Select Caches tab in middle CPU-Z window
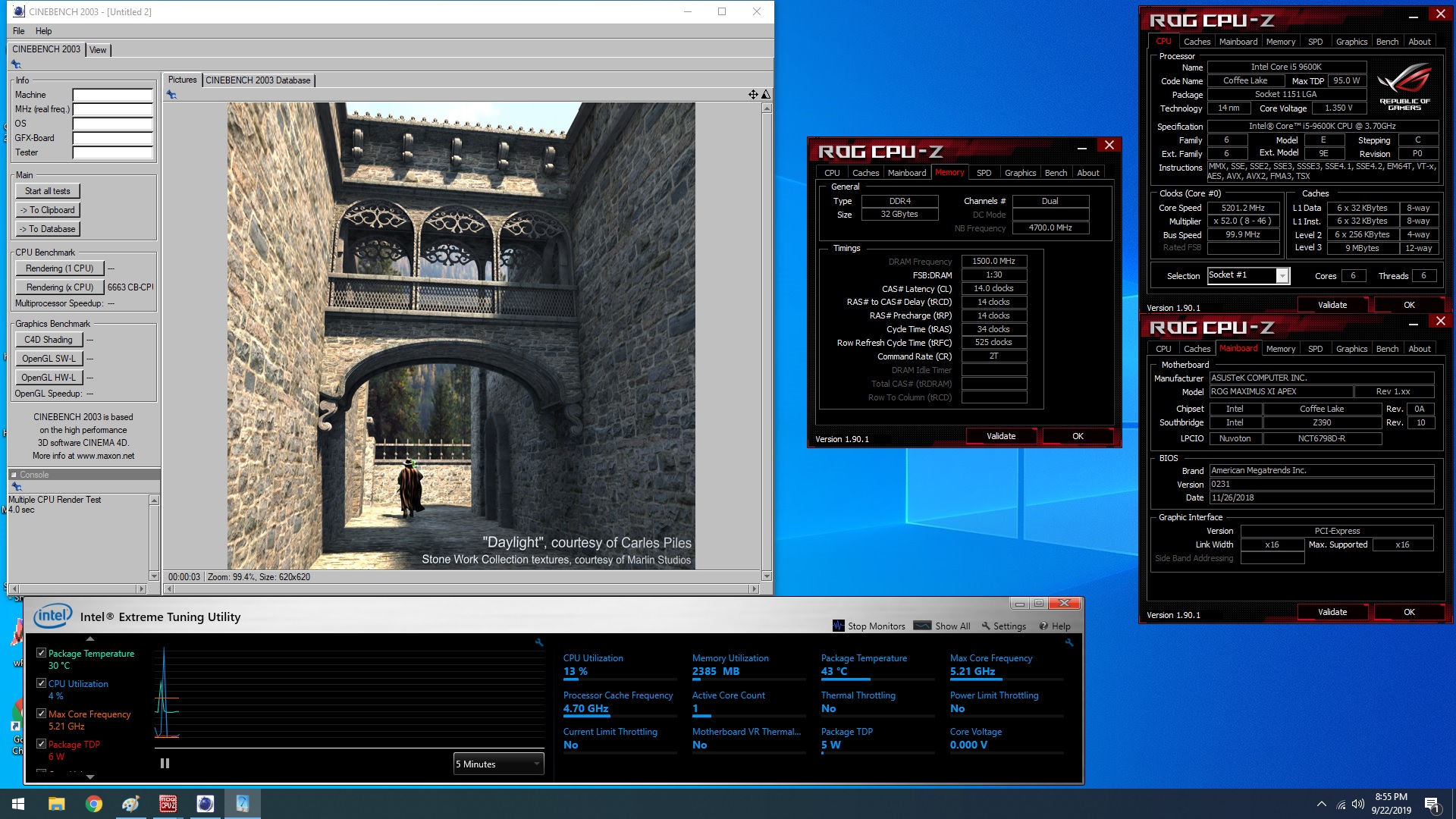This screenshot has width=1456, height=819. (x=865, y=173)
